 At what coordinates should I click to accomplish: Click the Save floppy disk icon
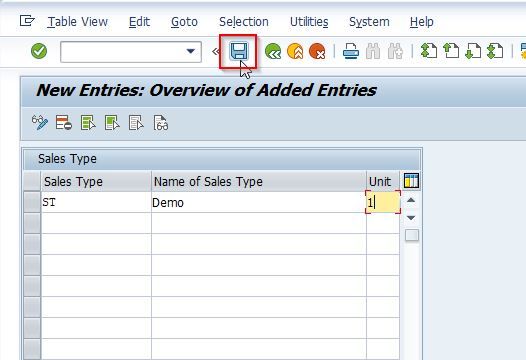(239, 51)
